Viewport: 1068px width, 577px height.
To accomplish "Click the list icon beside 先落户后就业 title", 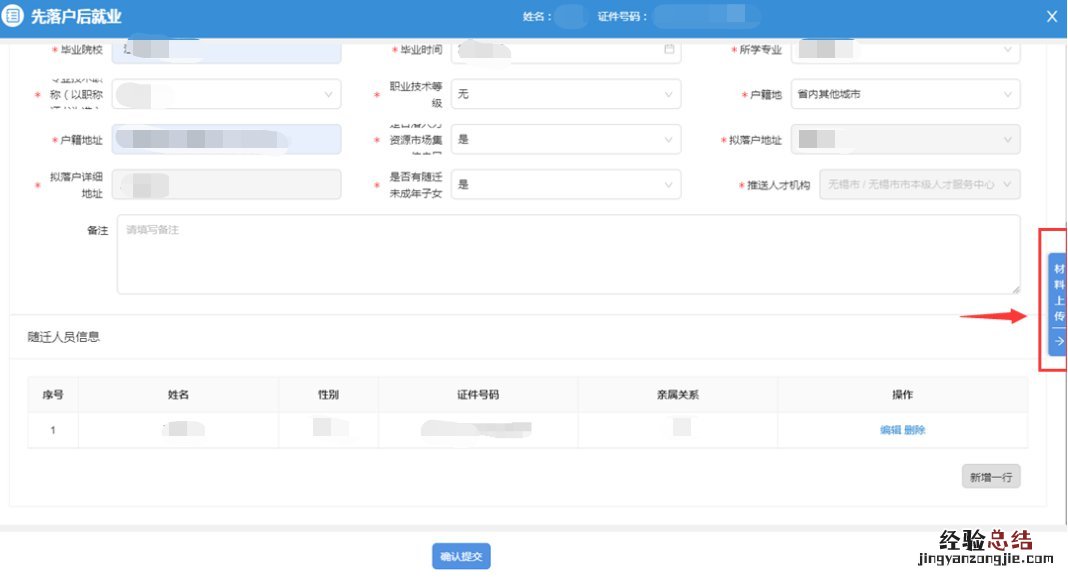I will point(14,17).
